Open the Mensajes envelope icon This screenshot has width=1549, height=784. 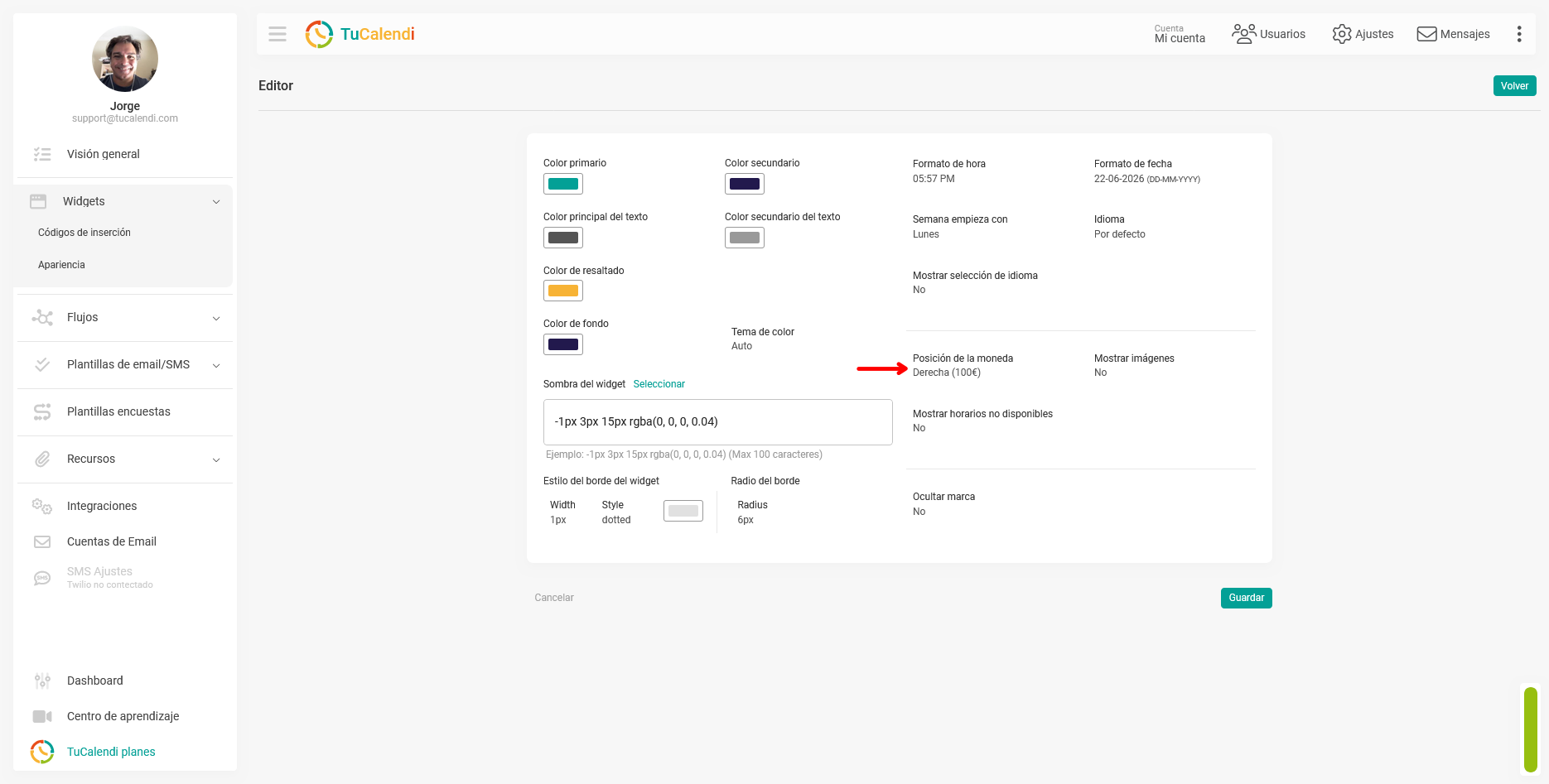tap(1426, 34)
